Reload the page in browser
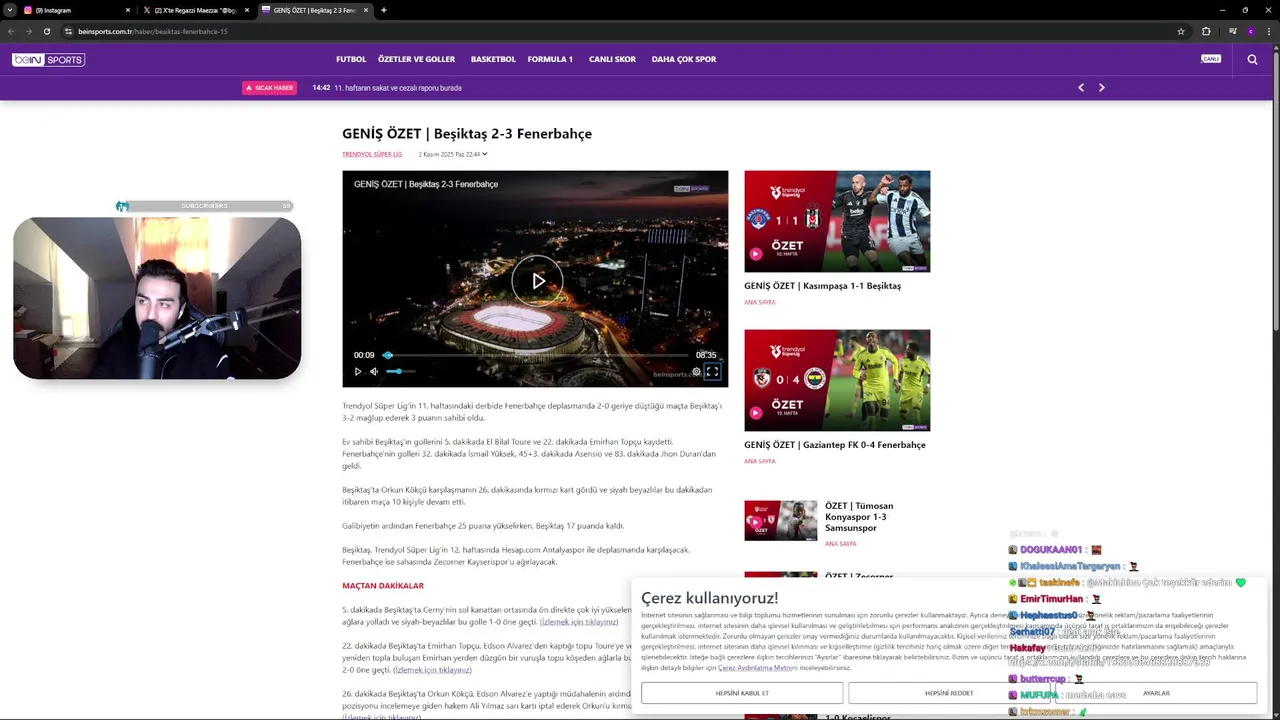 46,31
